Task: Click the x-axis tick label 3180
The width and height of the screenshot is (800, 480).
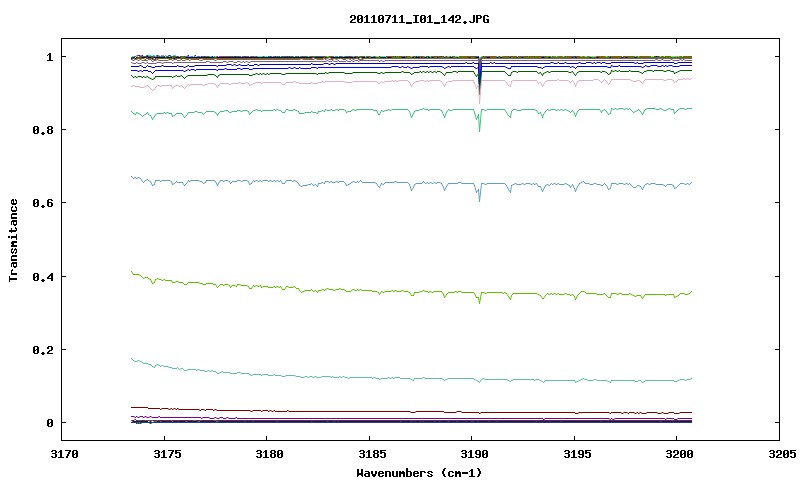Action: (269, 454)
